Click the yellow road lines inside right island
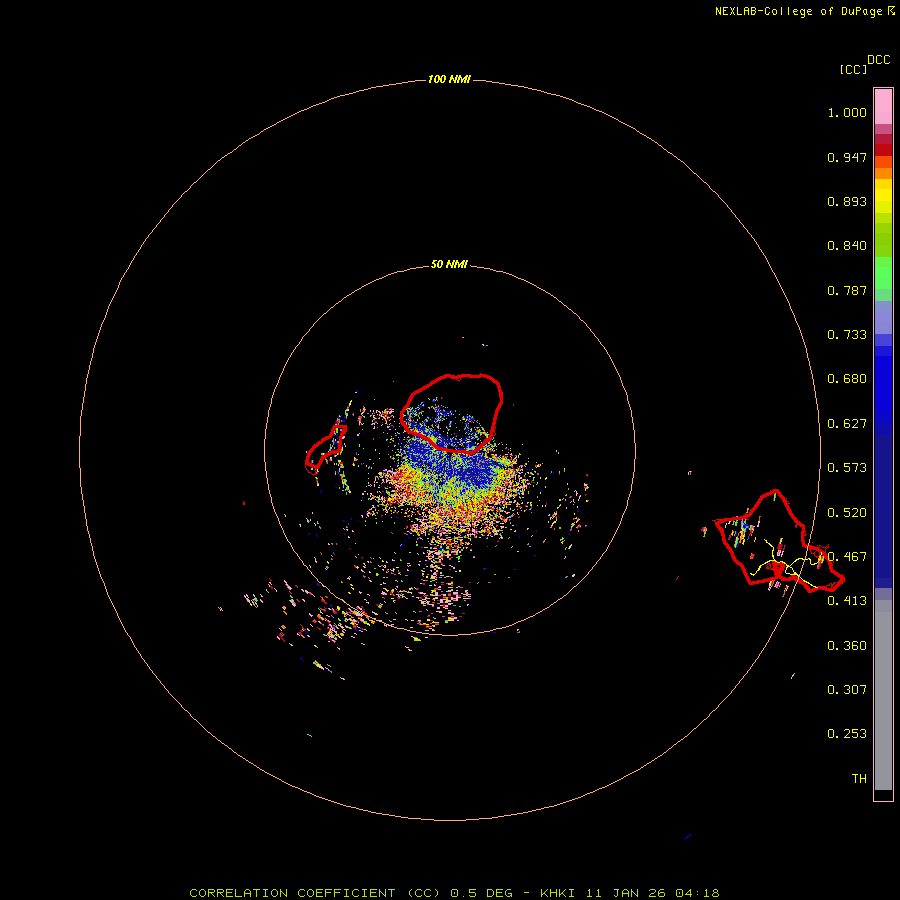This screenshot has width=900, height=900. coord(783,564)
